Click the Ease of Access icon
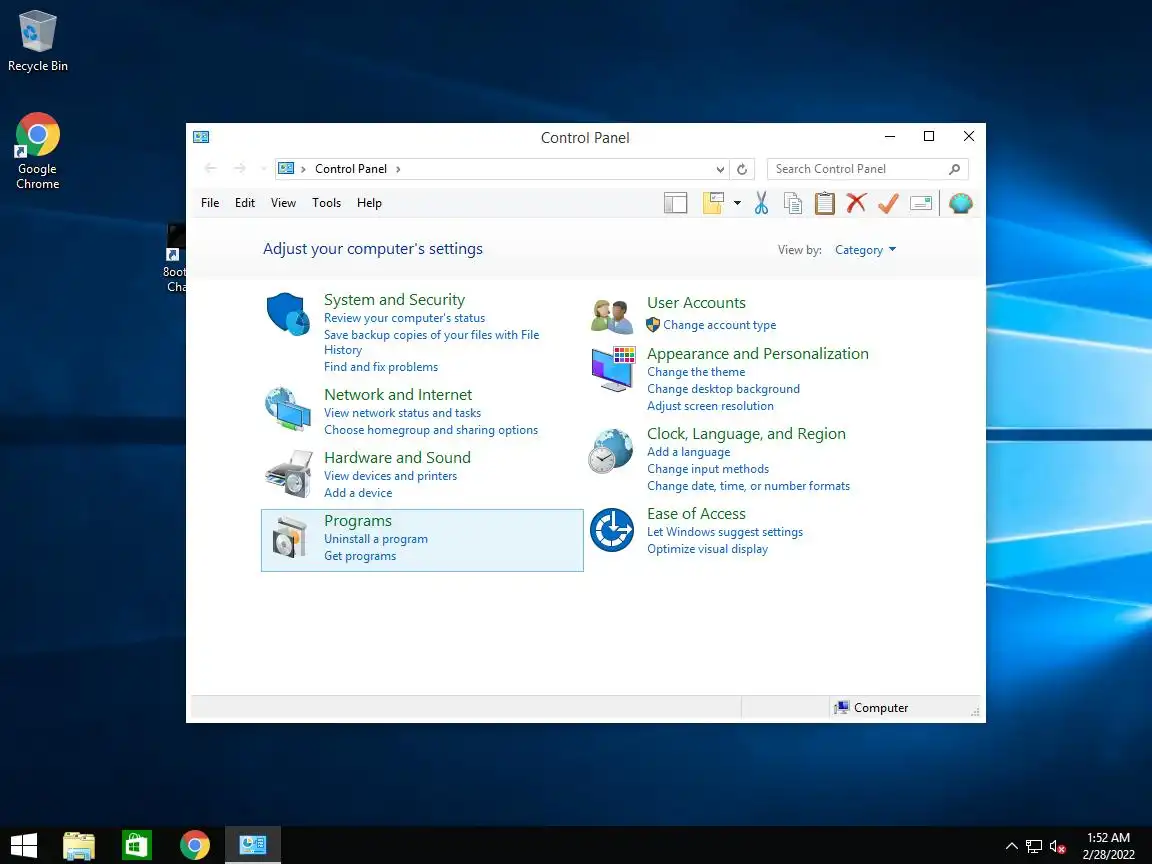 click(x=611, y=530)
